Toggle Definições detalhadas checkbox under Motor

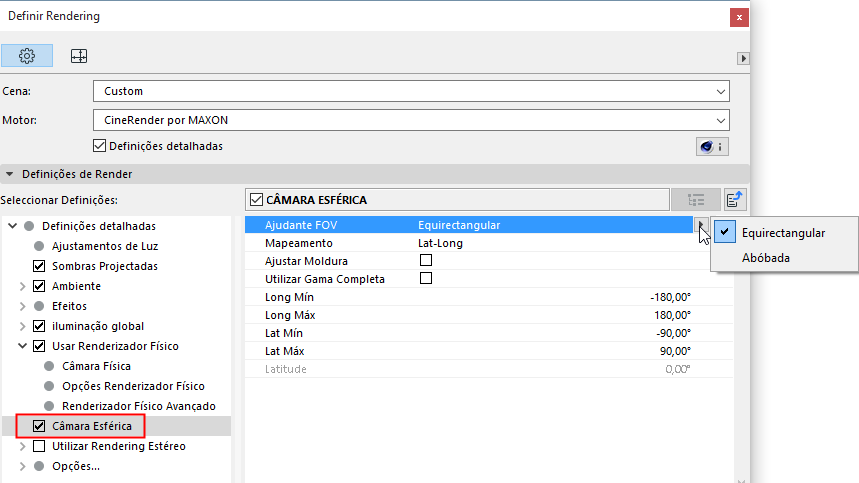coord(99,146)
